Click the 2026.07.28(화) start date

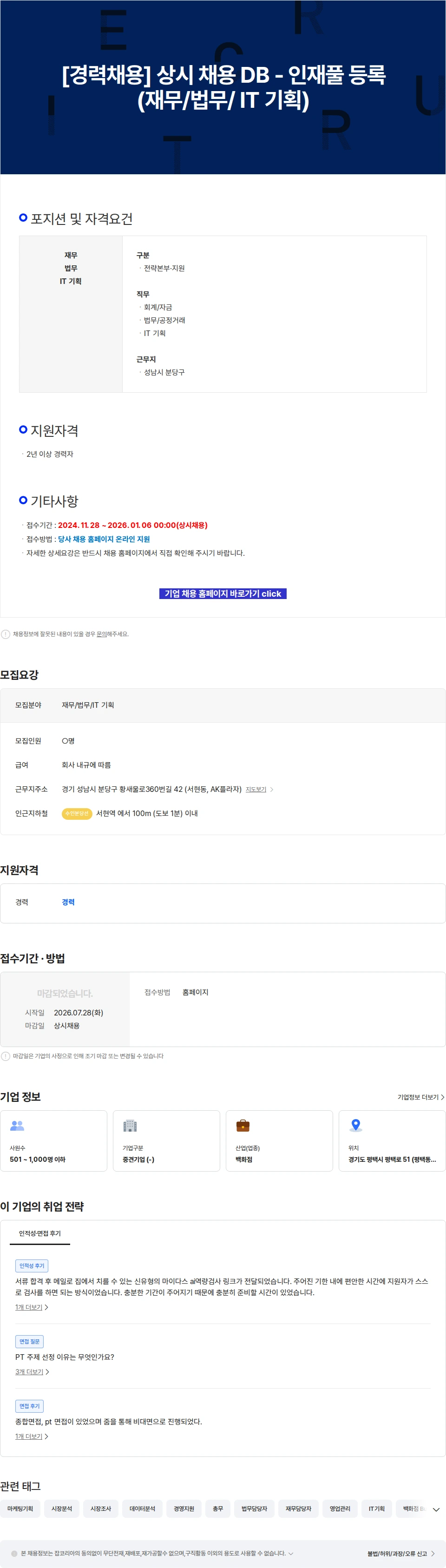coord(79,1013)
